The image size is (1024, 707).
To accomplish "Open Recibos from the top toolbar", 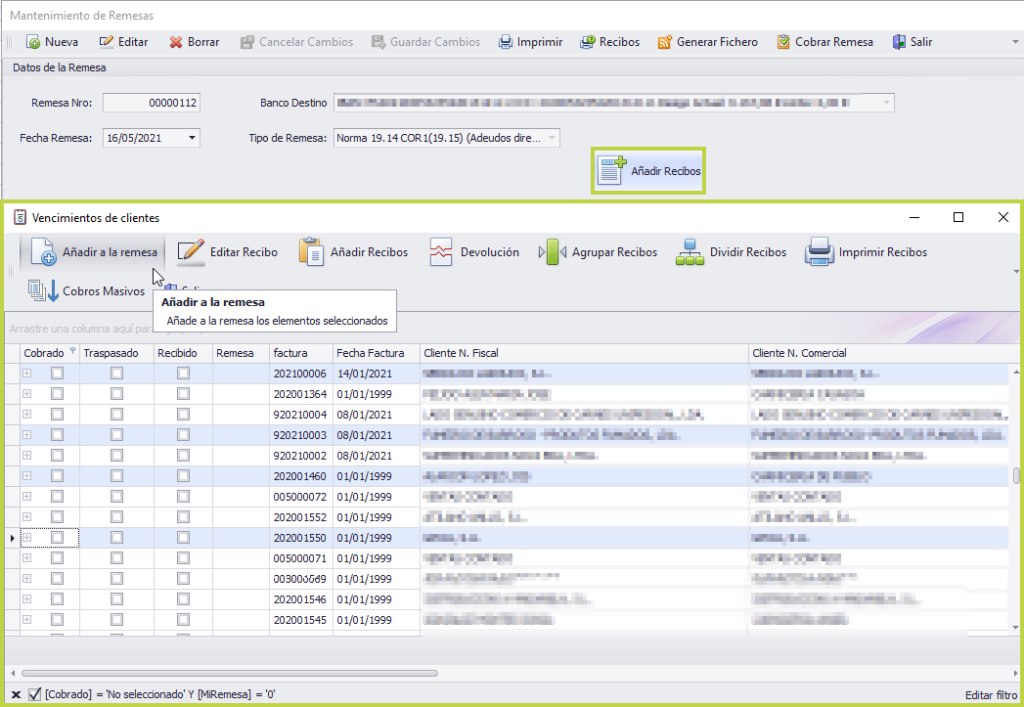I will [x=610, y=42].
